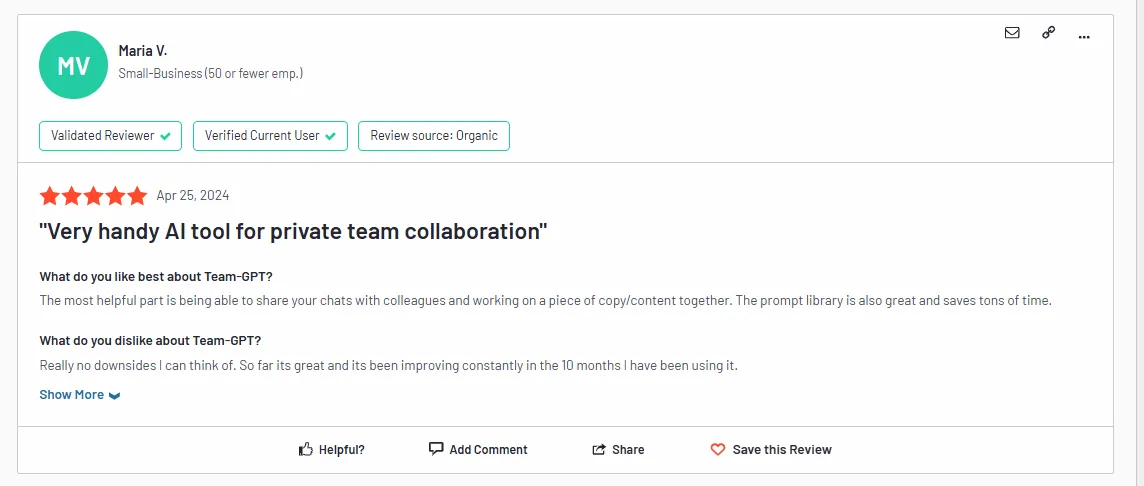The width and height of the screenshot is (1144, 486).
Task: Click the Review source: Organic badge
Action: click(433, 136)
